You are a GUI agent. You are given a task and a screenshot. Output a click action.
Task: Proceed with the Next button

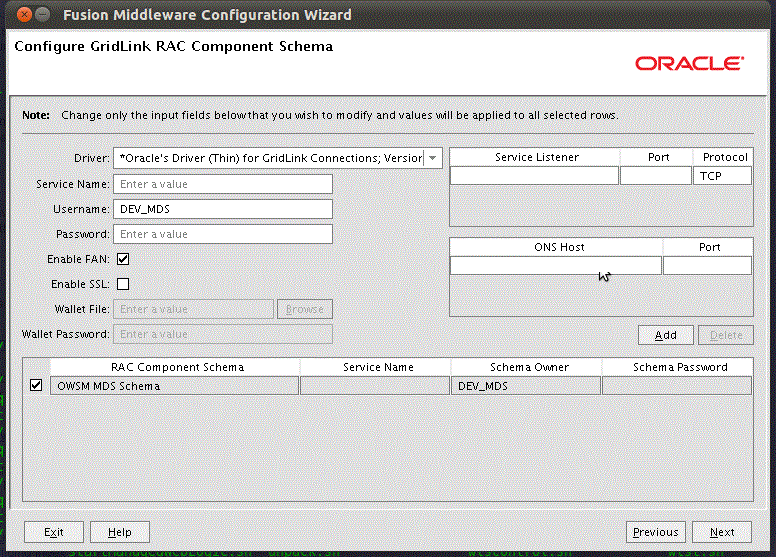[722, 532]
